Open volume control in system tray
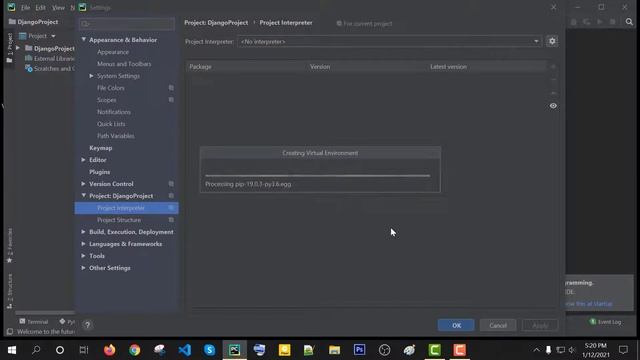Screen dimensions: 640x360 click(572, 350)
